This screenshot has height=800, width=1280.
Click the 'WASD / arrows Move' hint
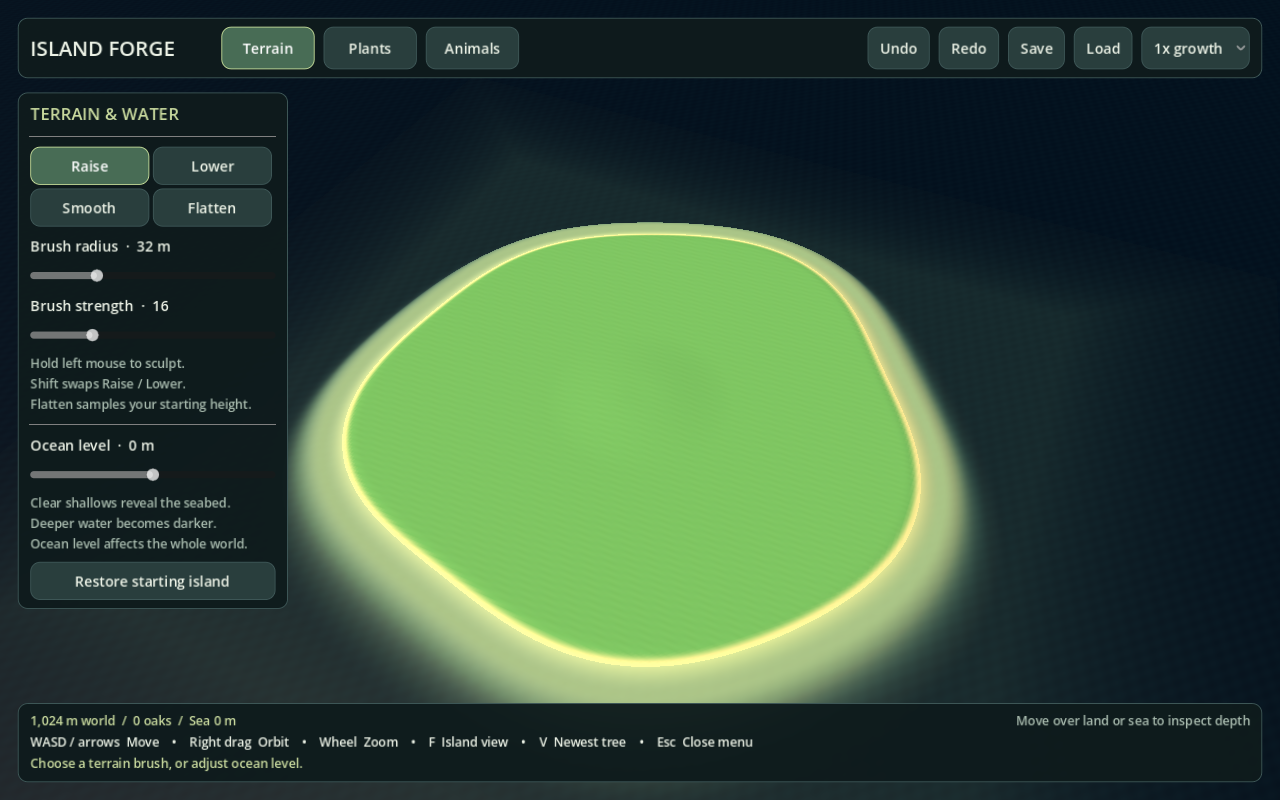point(95,742)
